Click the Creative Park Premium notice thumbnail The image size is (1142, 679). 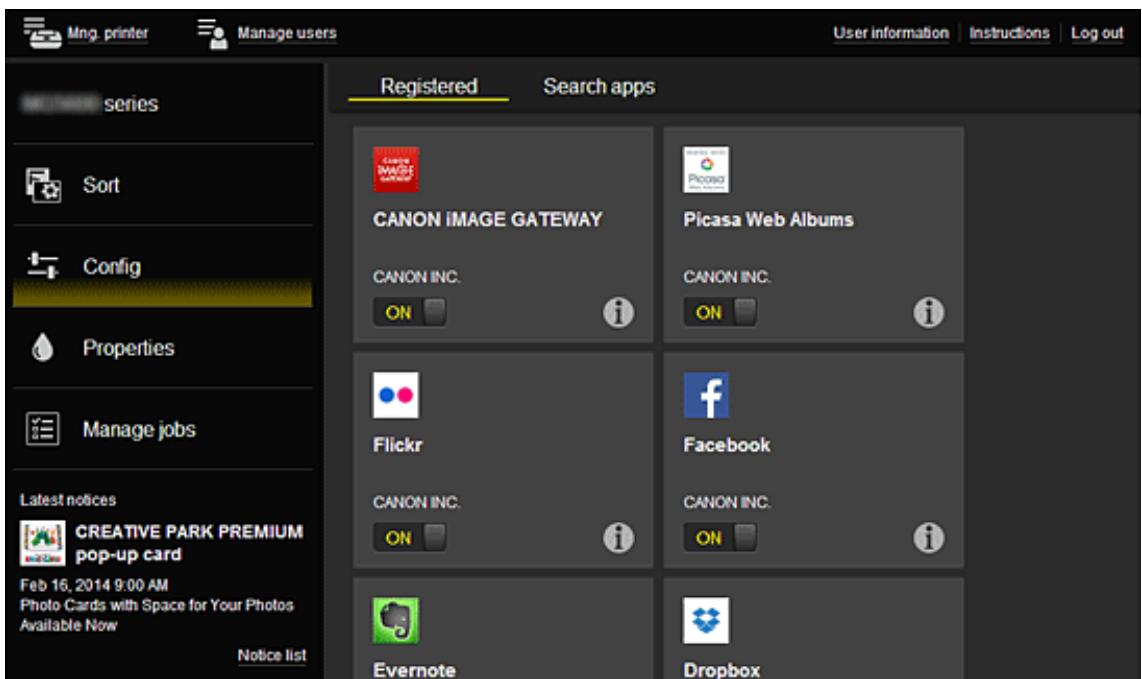(42, 543)
